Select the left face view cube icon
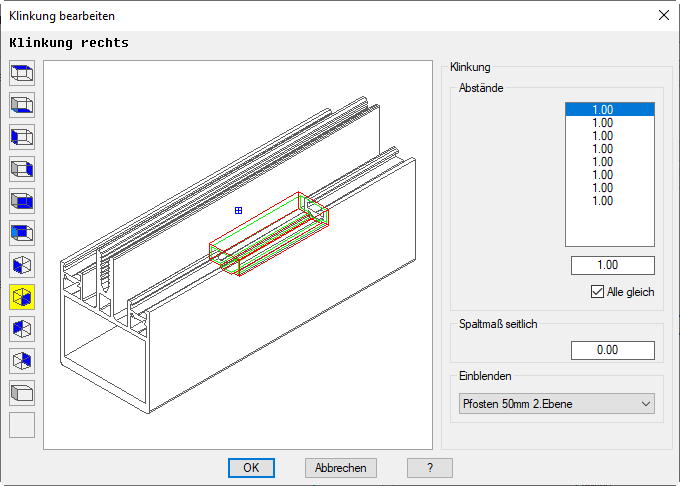 (22, 137)
